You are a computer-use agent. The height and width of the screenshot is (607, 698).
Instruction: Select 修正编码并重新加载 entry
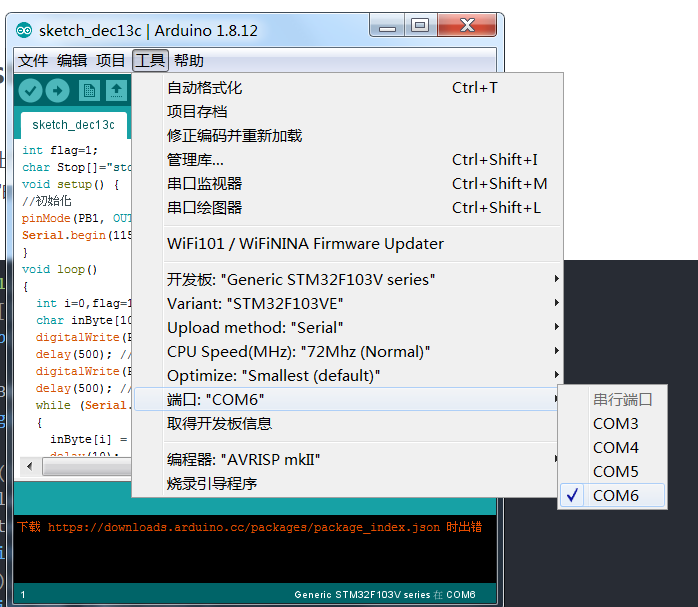(347, 136)
